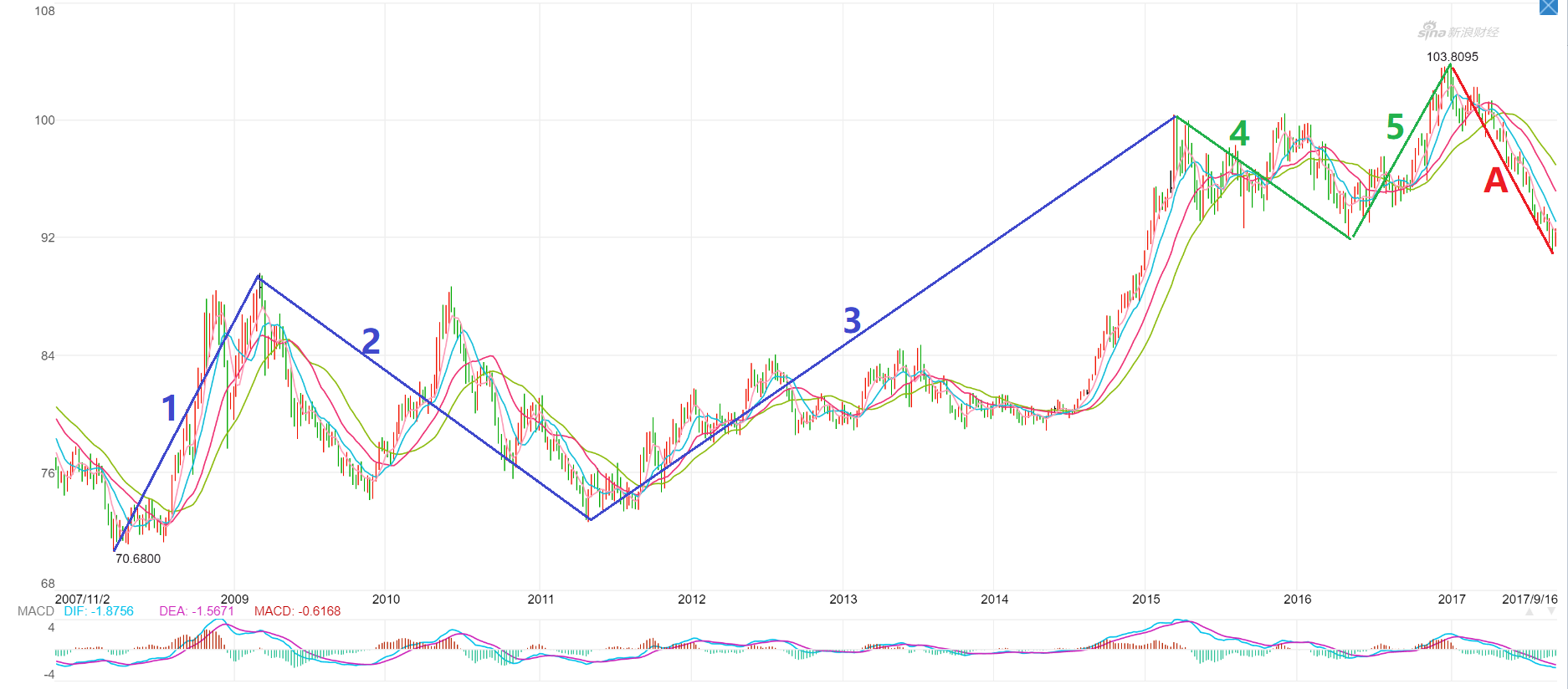Select the blue wave 2 label
Screen dimensions: 1568x689
tap(371, 341)
